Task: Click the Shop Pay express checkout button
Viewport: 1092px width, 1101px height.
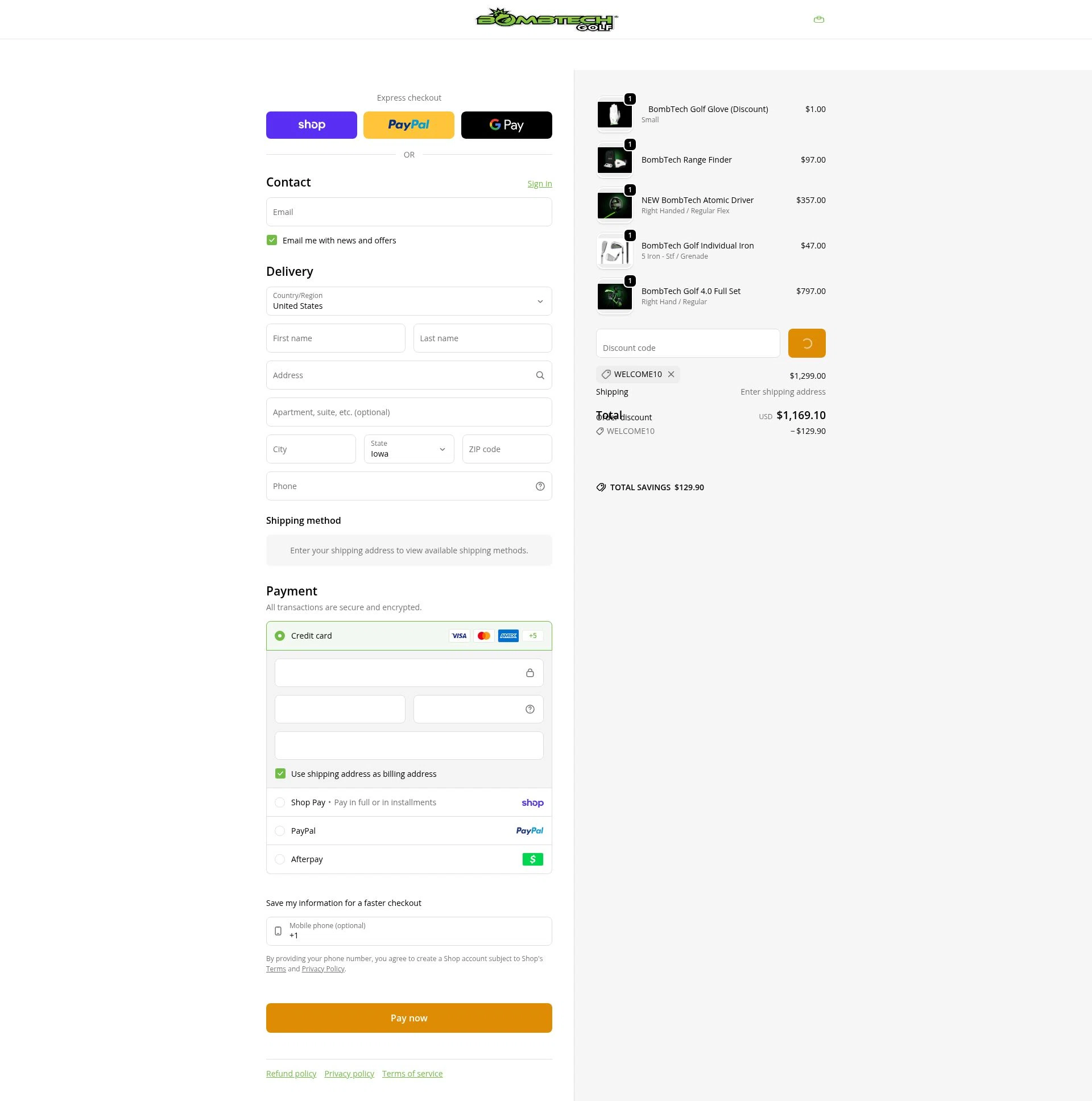Action: point(311,125)
